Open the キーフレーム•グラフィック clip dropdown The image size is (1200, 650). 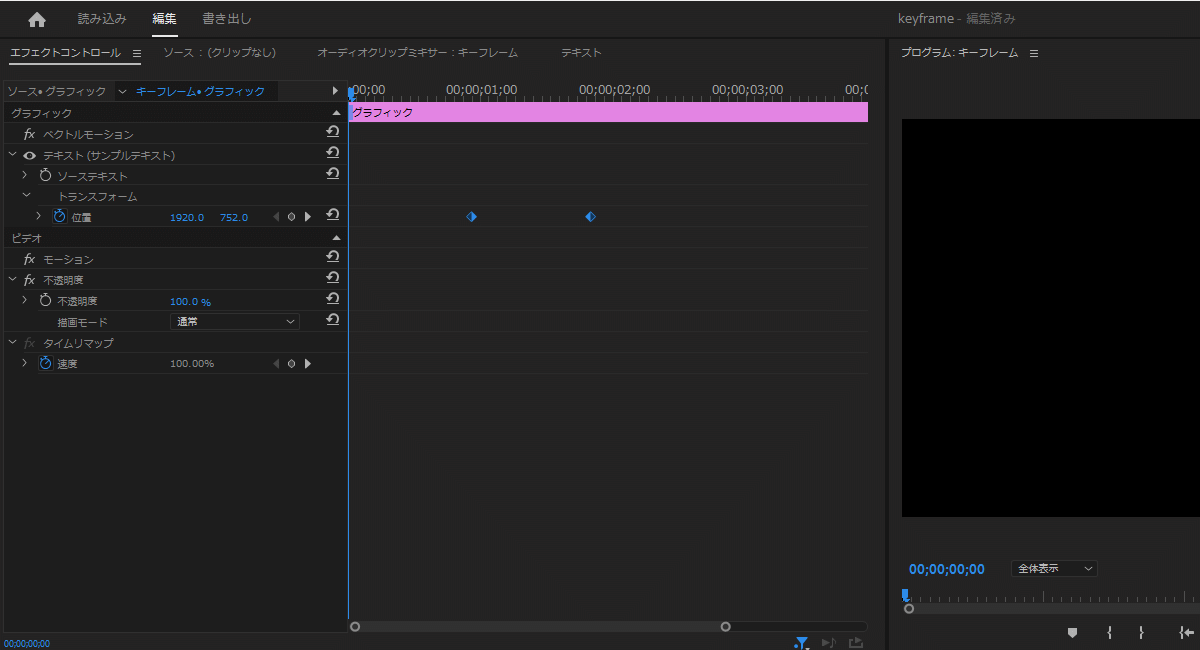[x=122, y=91]
